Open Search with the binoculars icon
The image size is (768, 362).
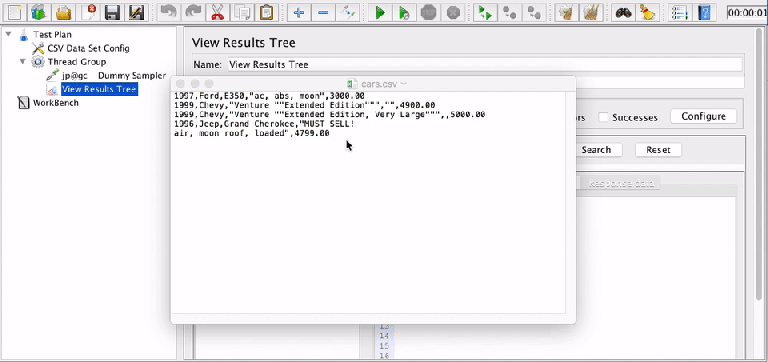pos(623,12)
